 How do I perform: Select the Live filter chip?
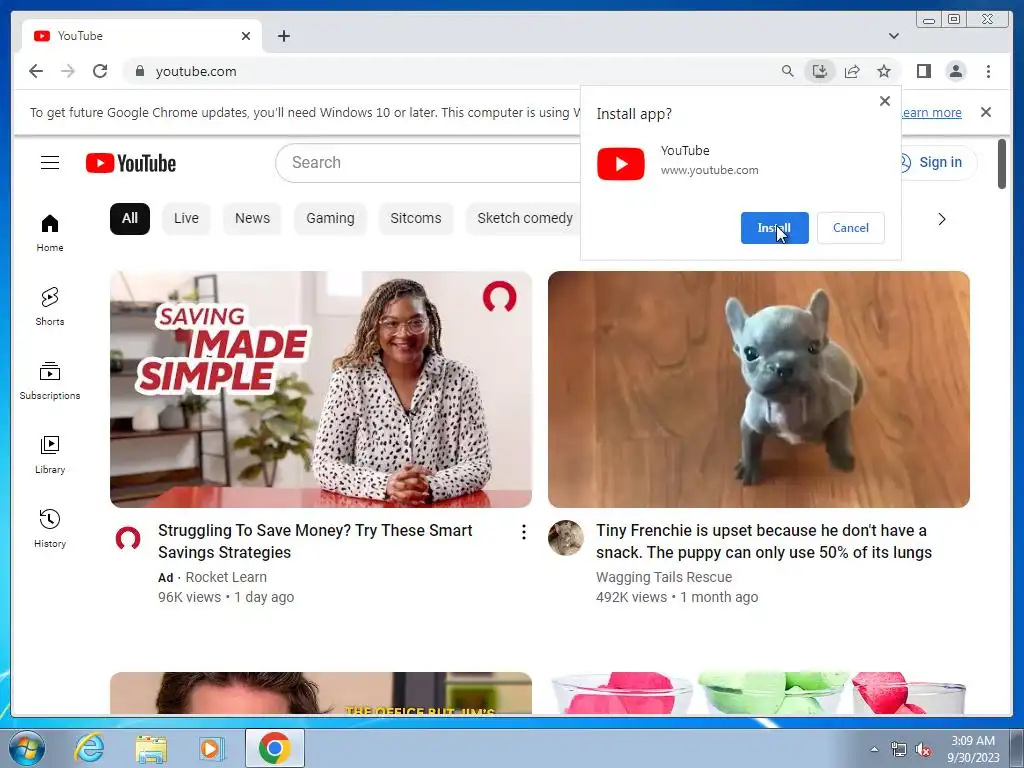click(x=186, y=218)
